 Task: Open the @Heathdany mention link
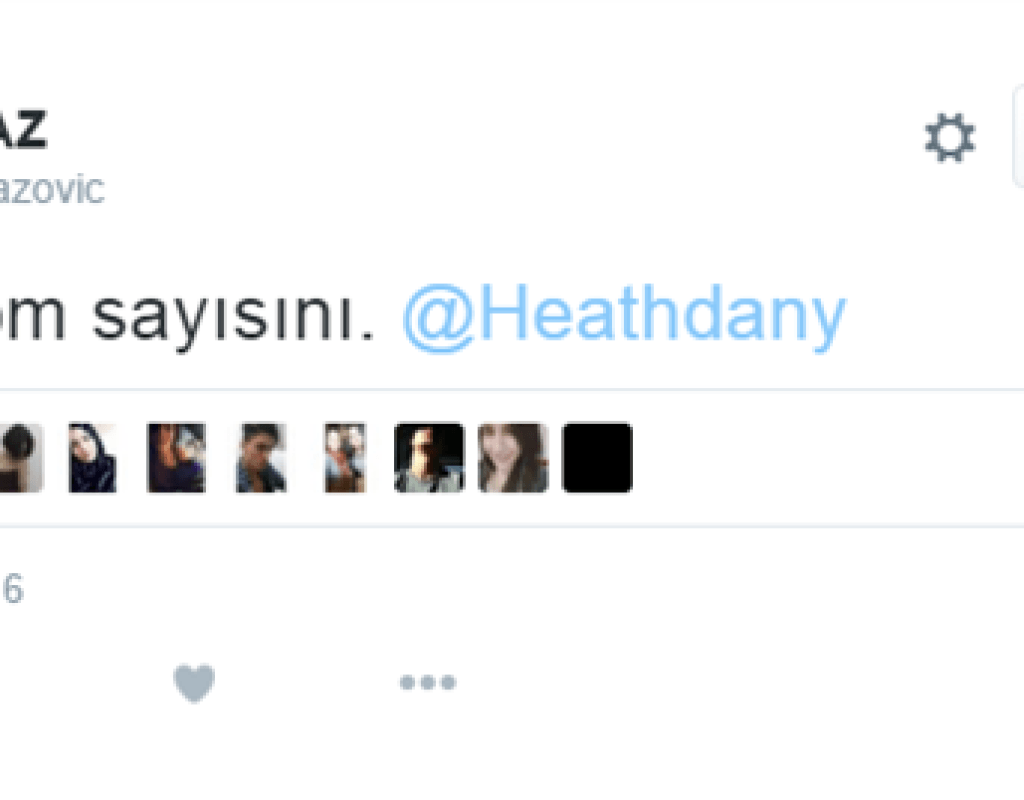(624, 316)
